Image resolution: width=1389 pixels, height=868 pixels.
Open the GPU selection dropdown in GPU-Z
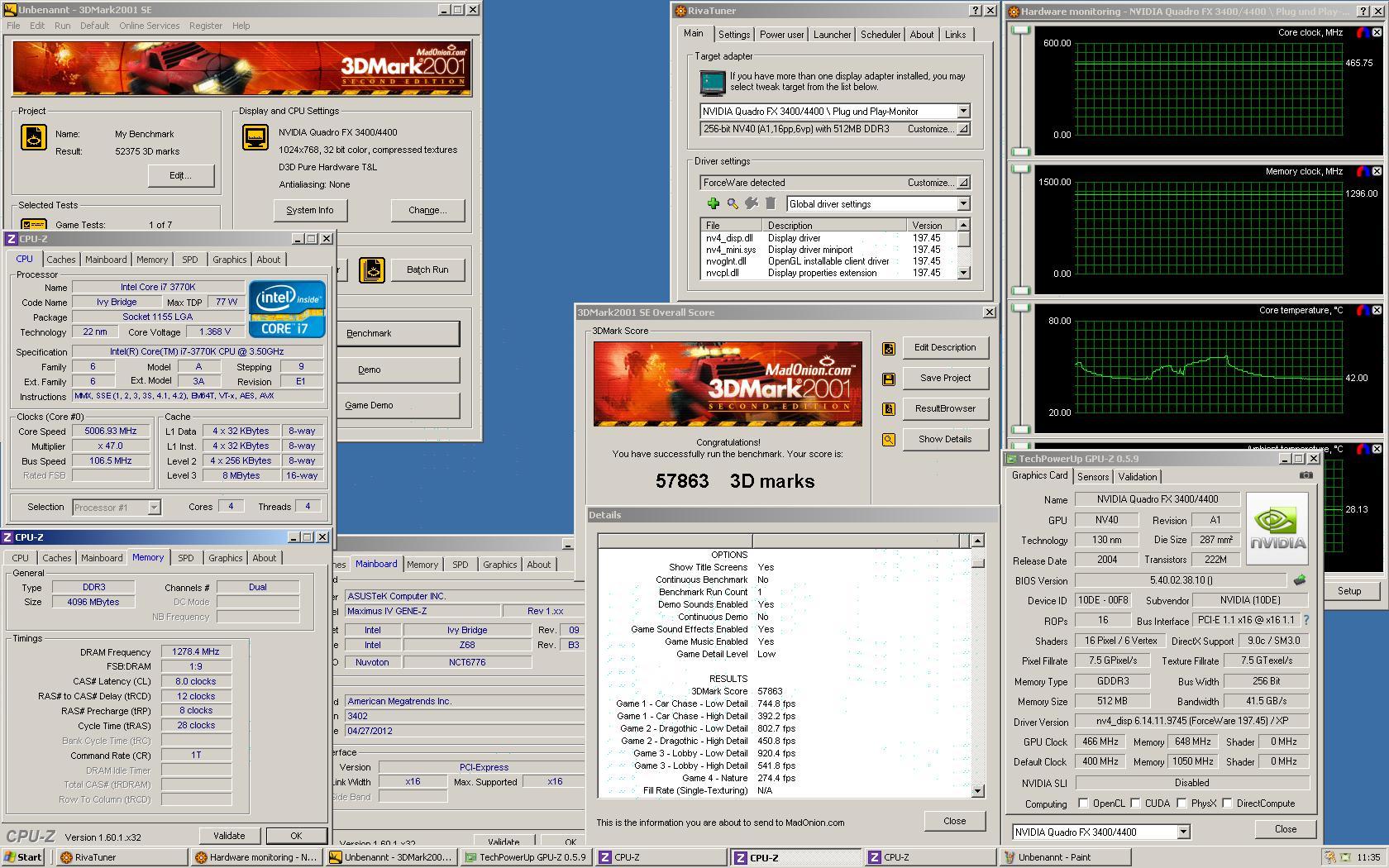coord(1183,832)
